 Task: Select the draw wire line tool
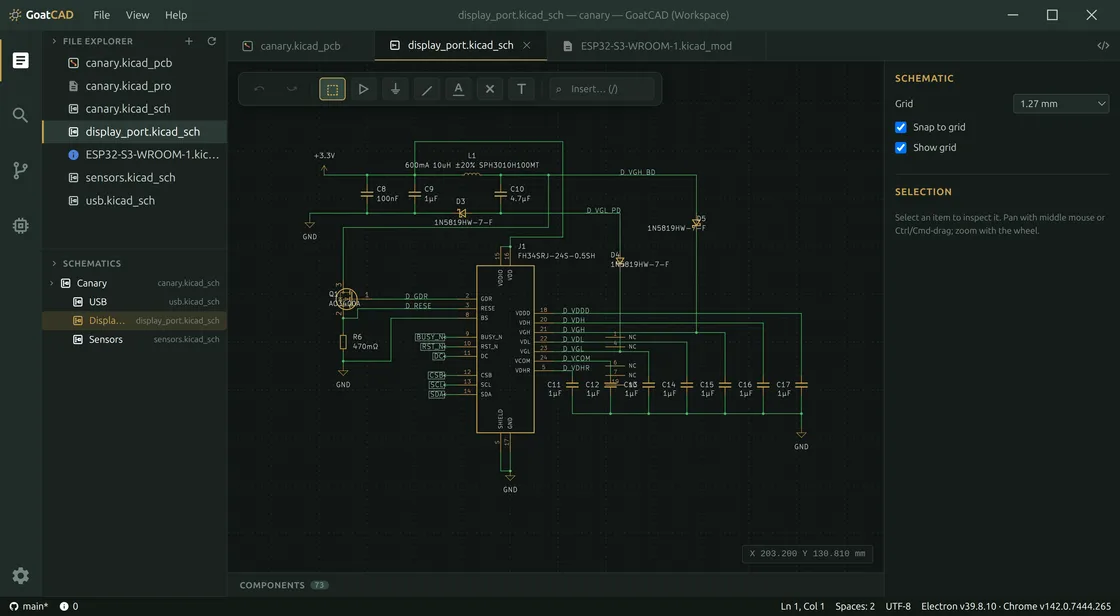[426, 89]
